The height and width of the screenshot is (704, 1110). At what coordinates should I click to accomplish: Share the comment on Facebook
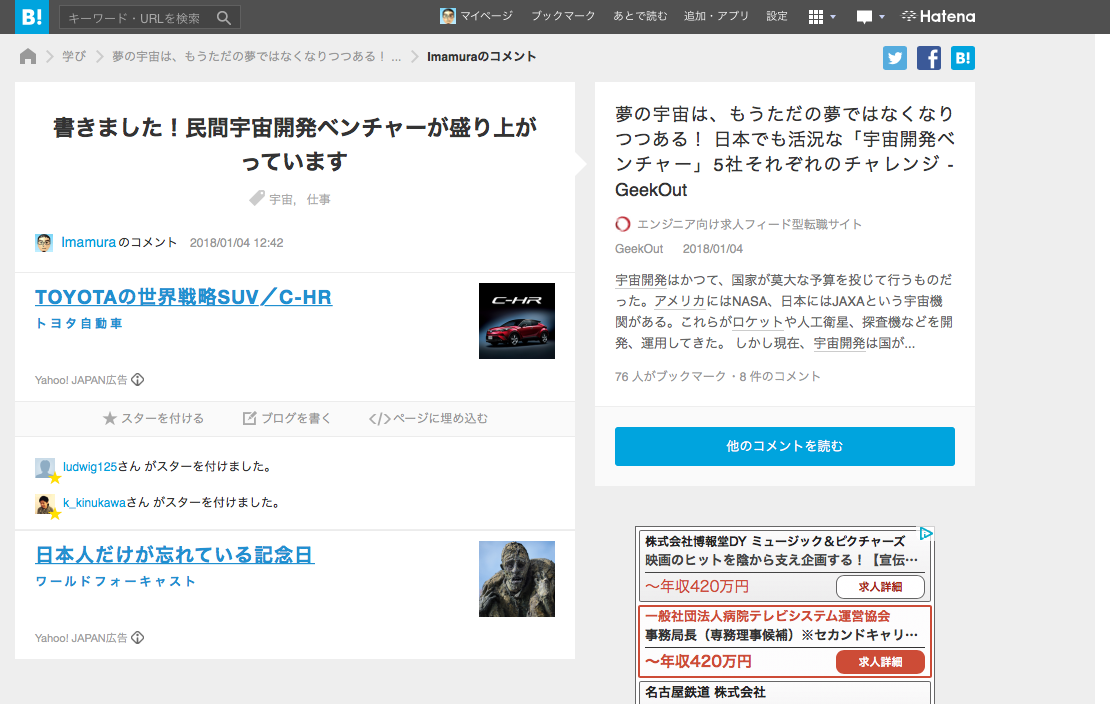coord(929,58)
